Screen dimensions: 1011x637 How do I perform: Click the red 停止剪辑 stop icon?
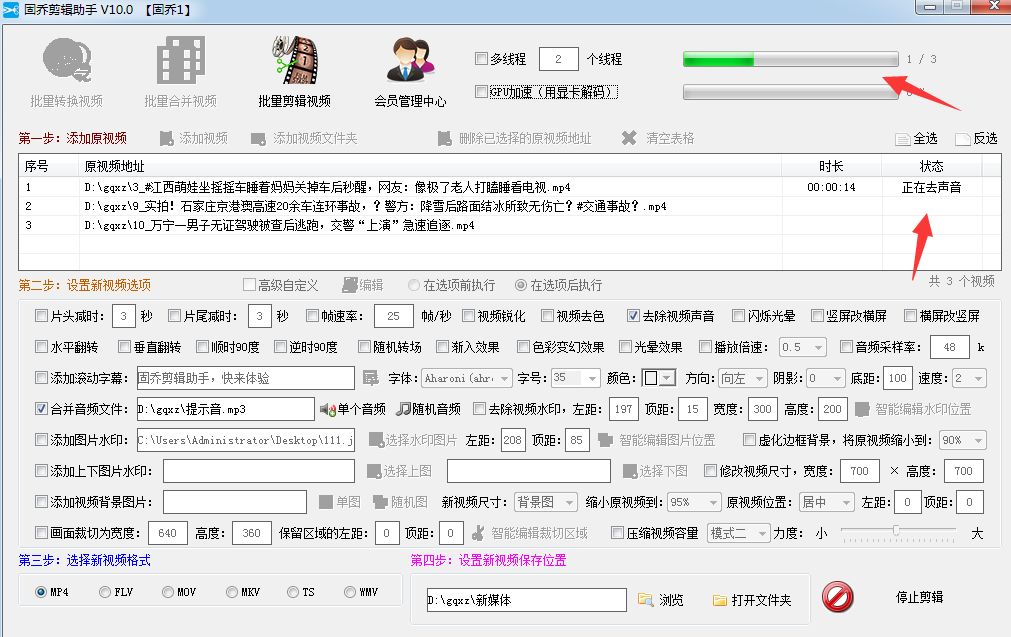click(x=838, y=598)
